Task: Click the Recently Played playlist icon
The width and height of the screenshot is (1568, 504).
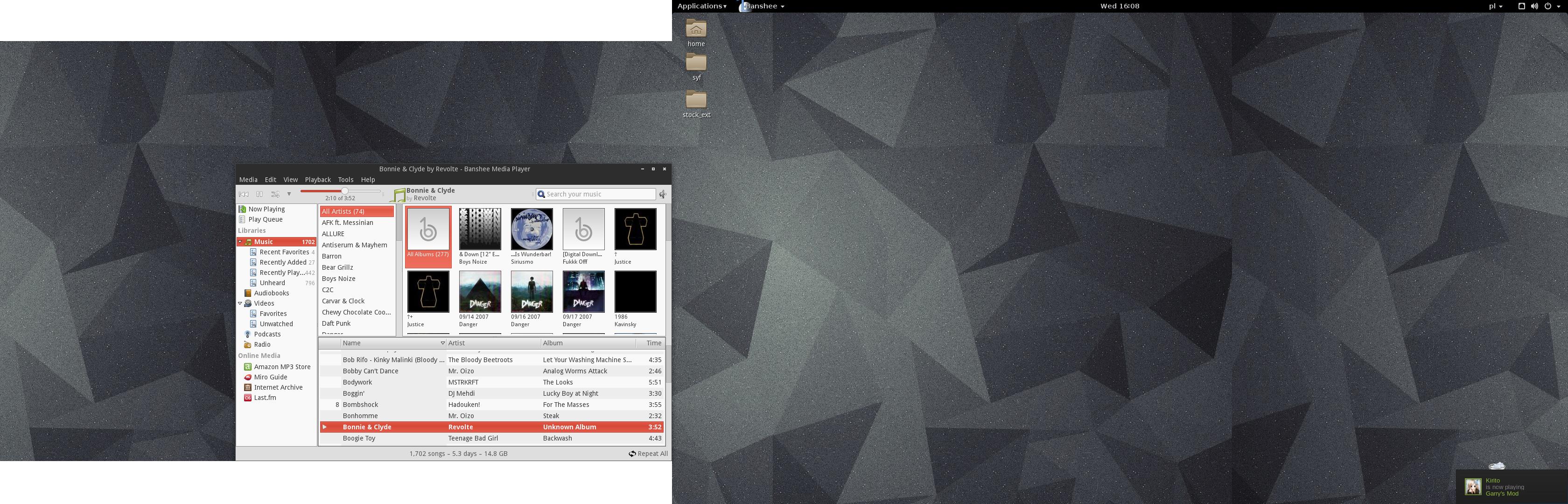Action: 253,273
